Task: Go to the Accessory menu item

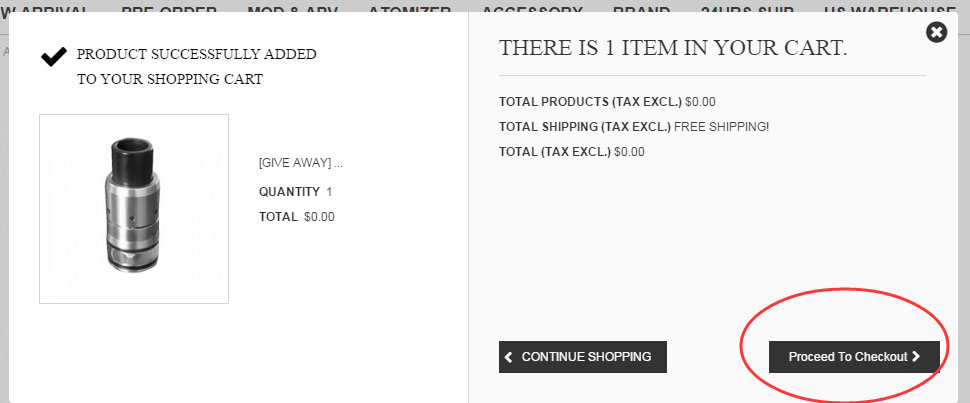Action: (532, 9)
